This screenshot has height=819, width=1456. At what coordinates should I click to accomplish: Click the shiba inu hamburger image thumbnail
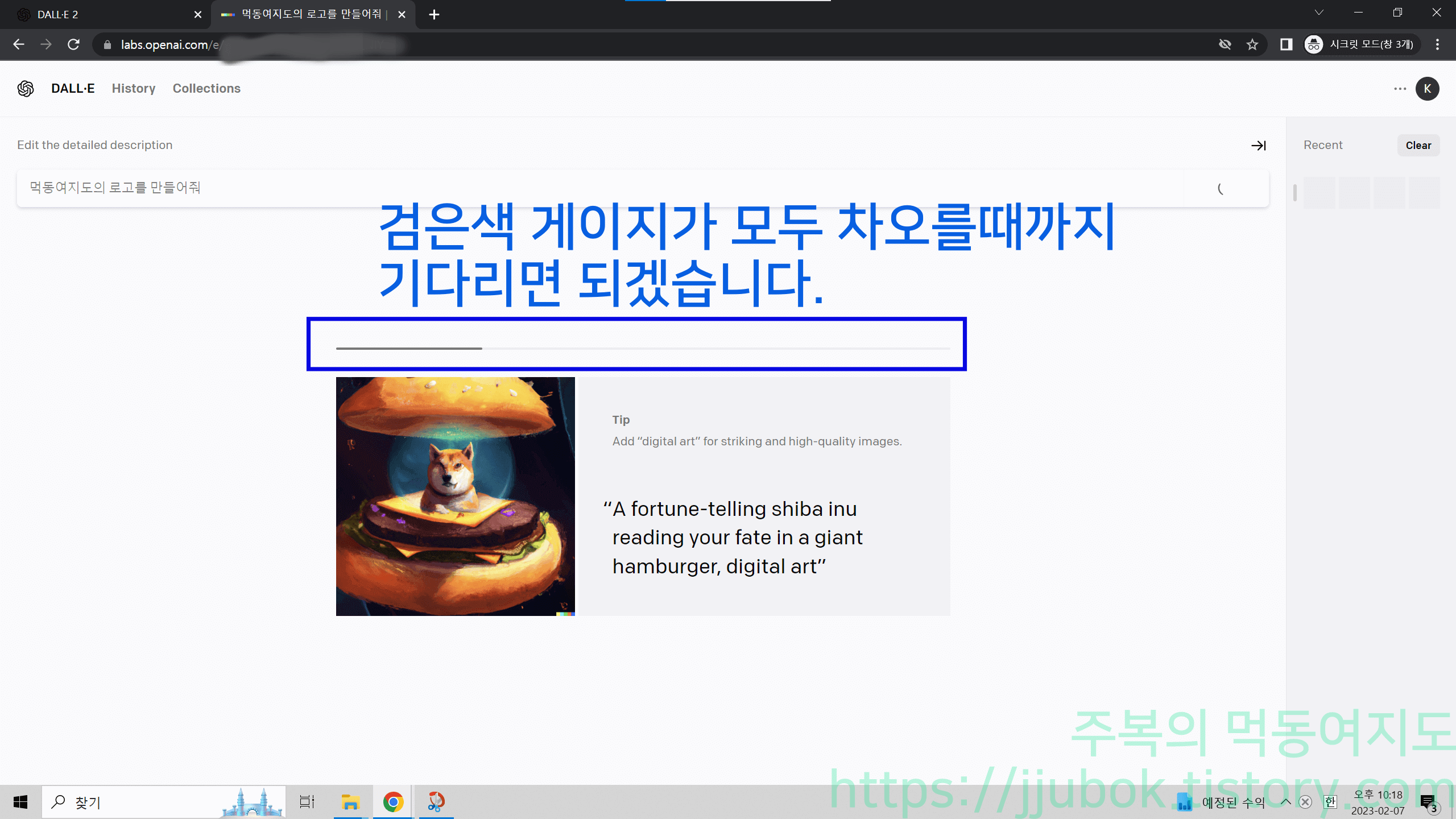[x=455, y=496]
